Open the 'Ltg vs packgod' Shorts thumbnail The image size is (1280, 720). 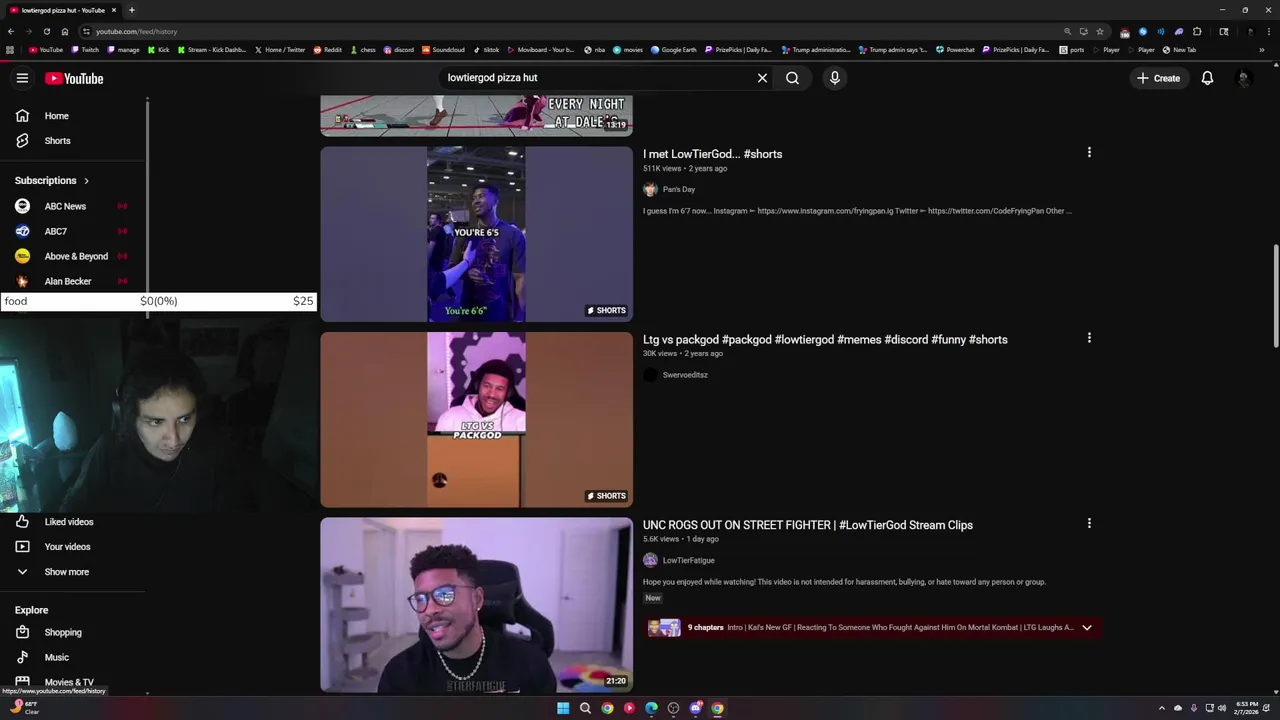(476, 420)
